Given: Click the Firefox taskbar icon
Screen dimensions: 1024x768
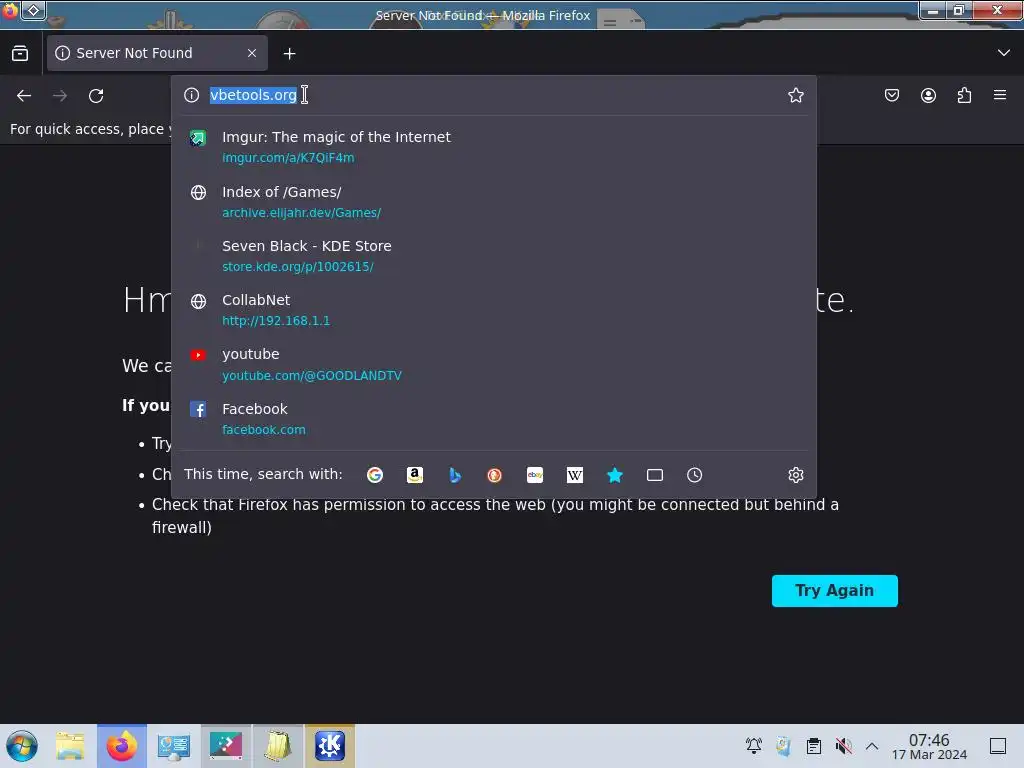Looking at the screenshot, I should [x=122, y=746].
